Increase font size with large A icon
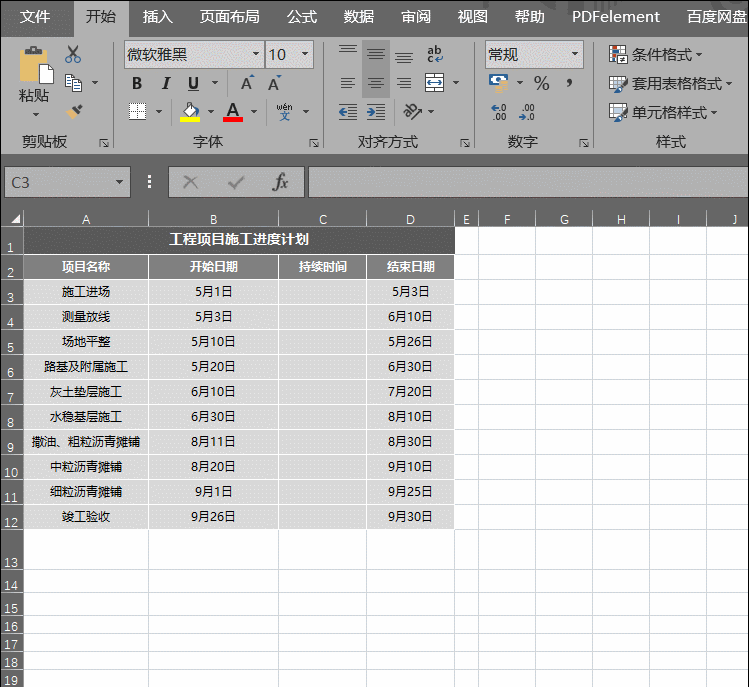Image resolution: width=749 pixels, height=687 pixels. pos(247,83)
